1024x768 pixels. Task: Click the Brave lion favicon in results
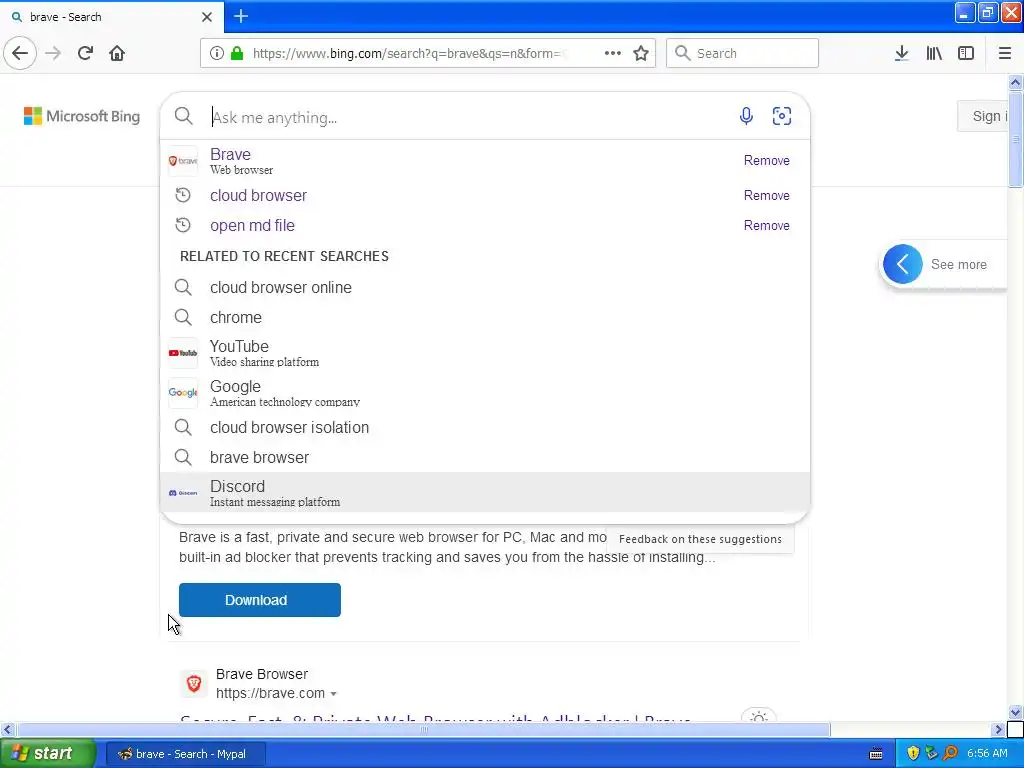point(194,684)
